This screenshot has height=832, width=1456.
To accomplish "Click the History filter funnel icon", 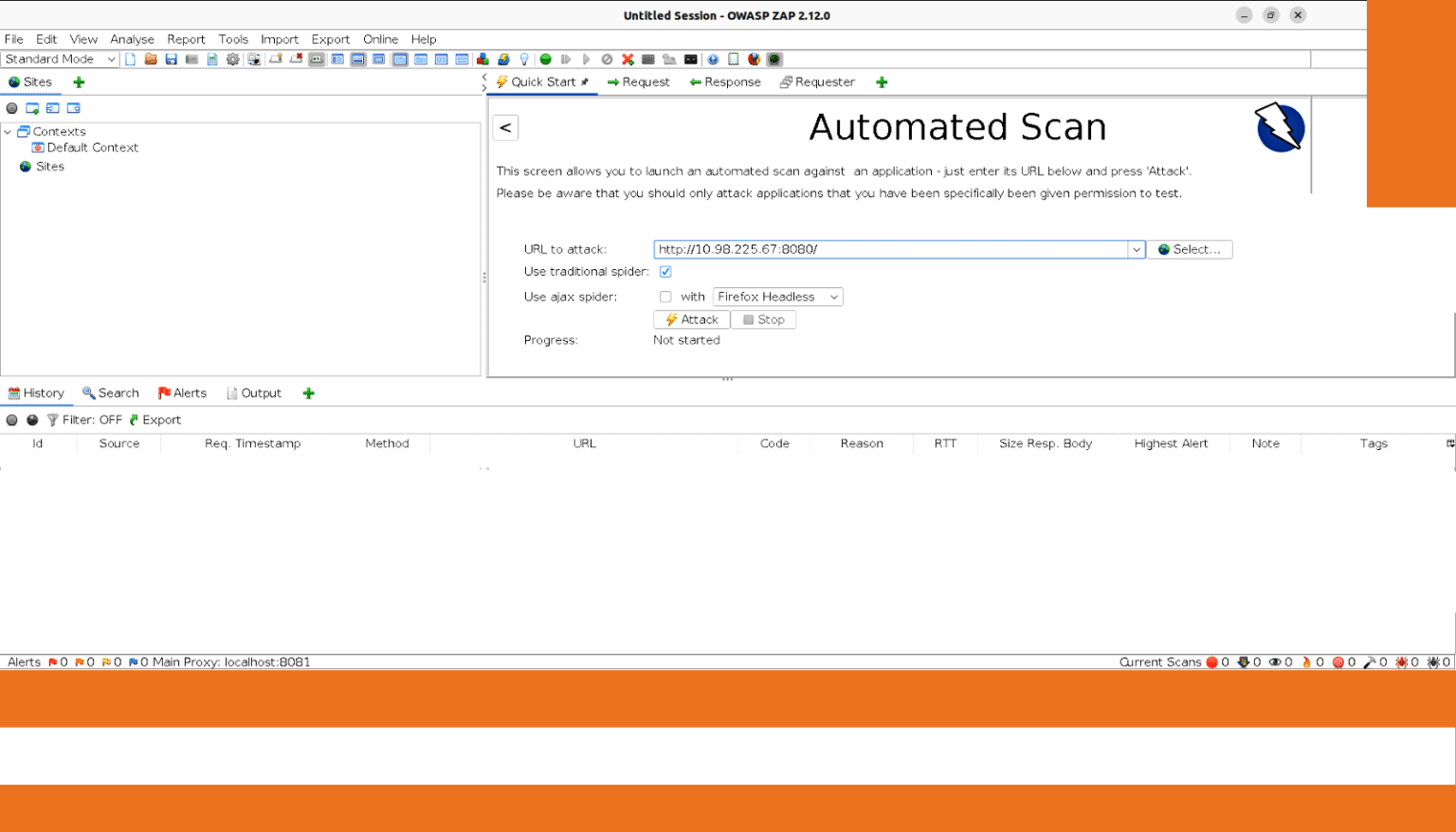I will tap(53, 420).
